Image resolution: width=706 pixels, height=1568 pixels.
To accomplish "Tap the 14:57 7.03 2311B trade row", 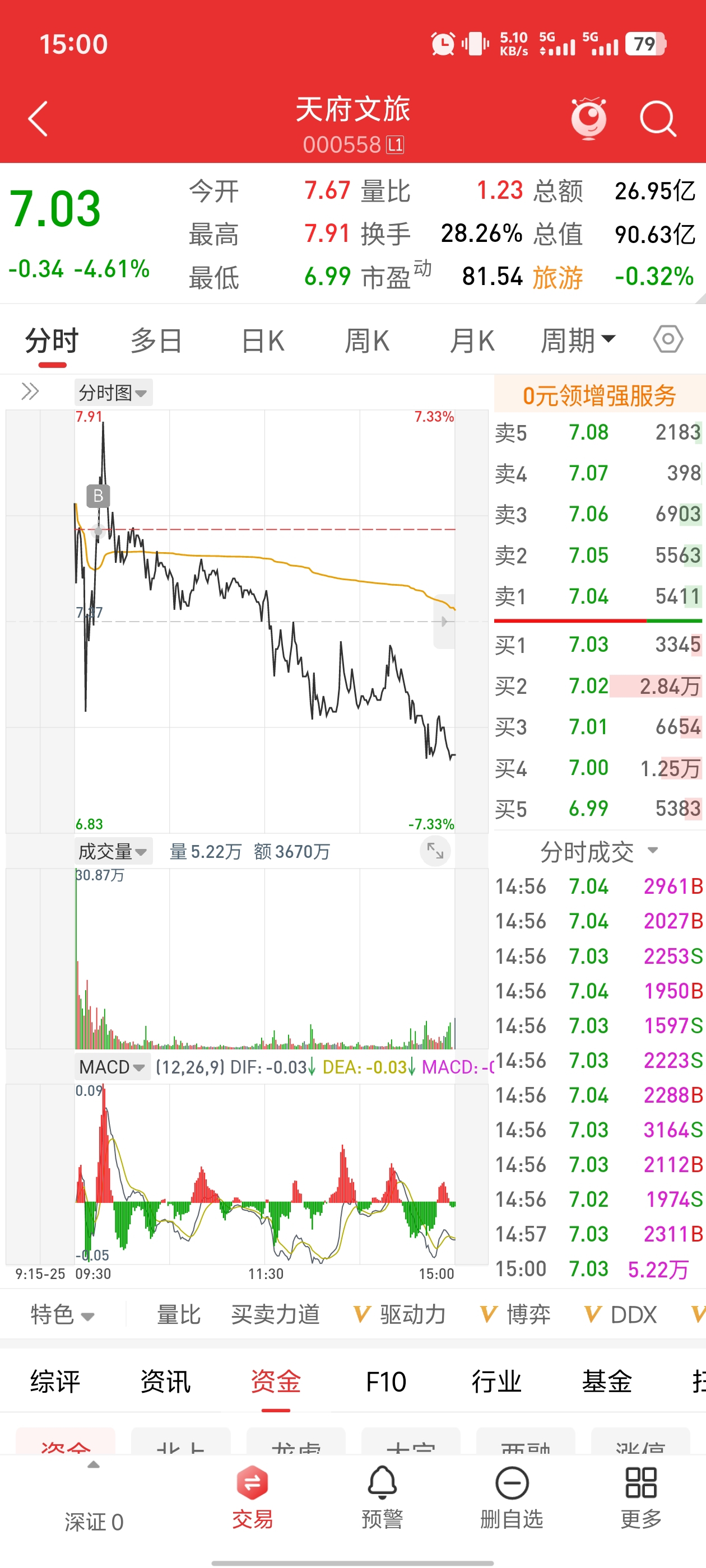I will pos(600,1234).
